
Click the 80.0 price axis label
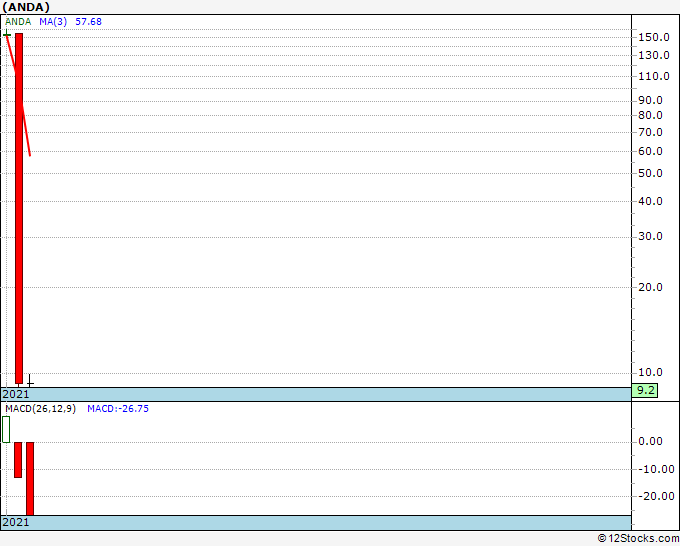point(651,115)
